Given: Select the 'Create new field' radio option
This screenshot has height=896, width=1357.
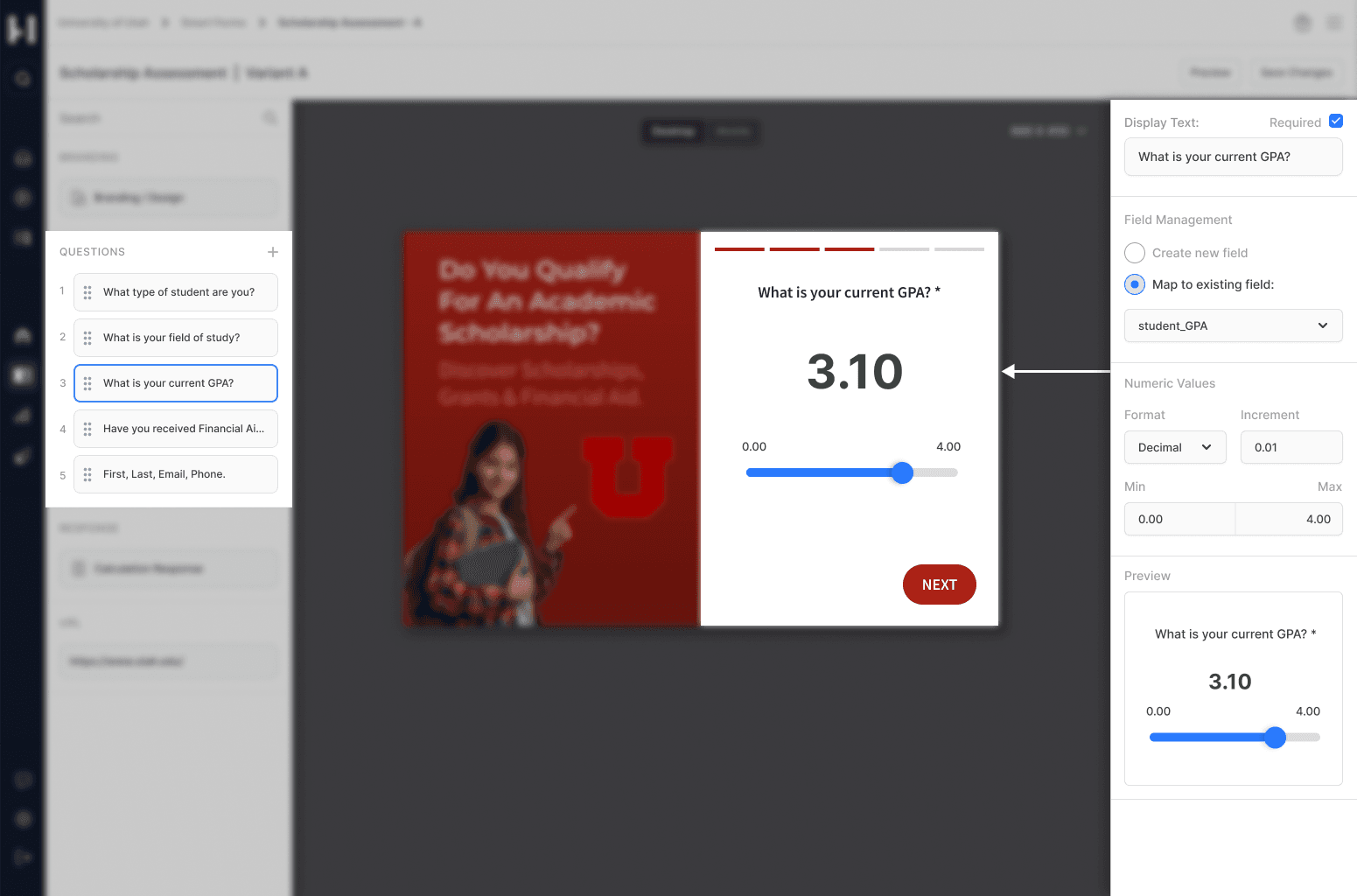Looking at the screenshot, I should coord(1135,253).
